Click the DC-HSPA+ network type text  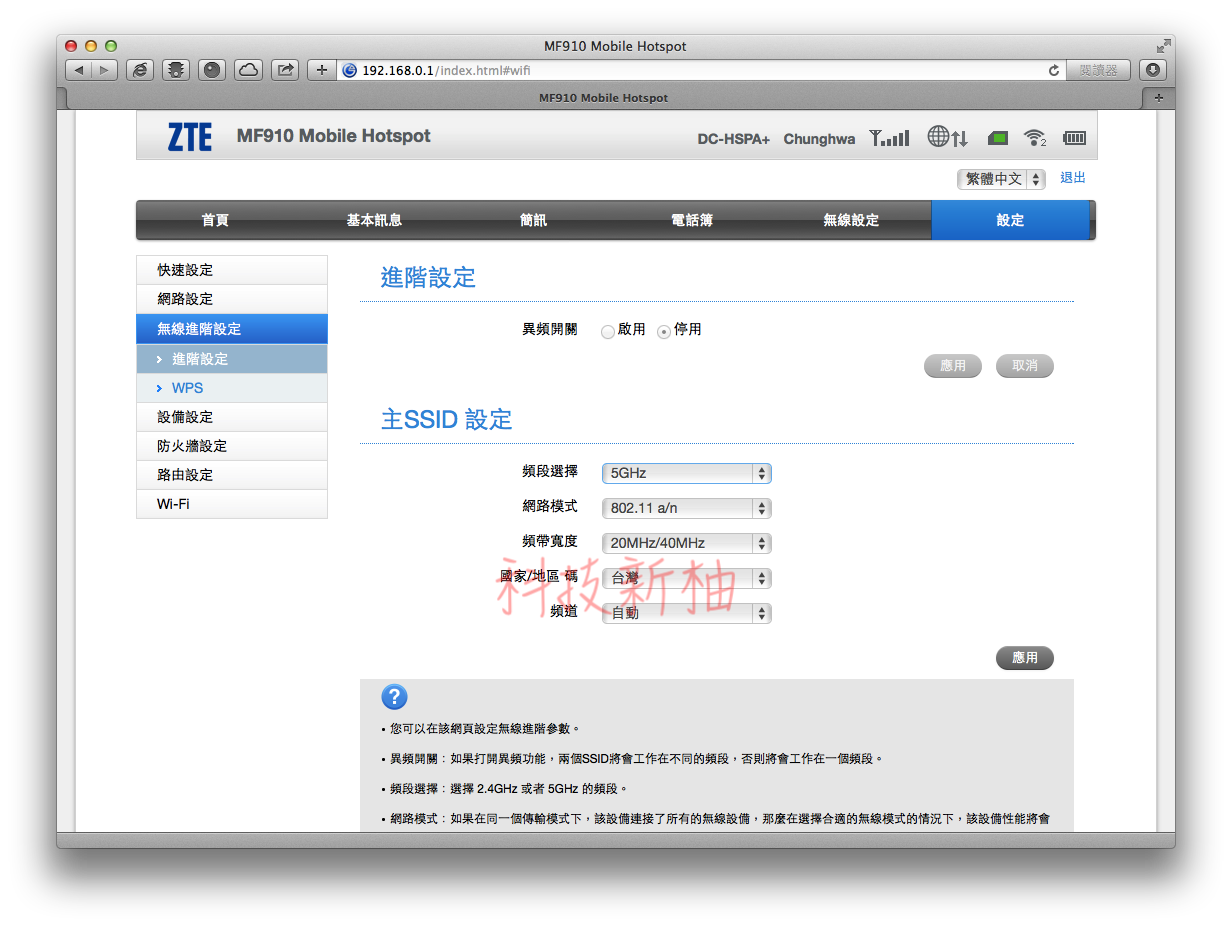click(734, 139)
